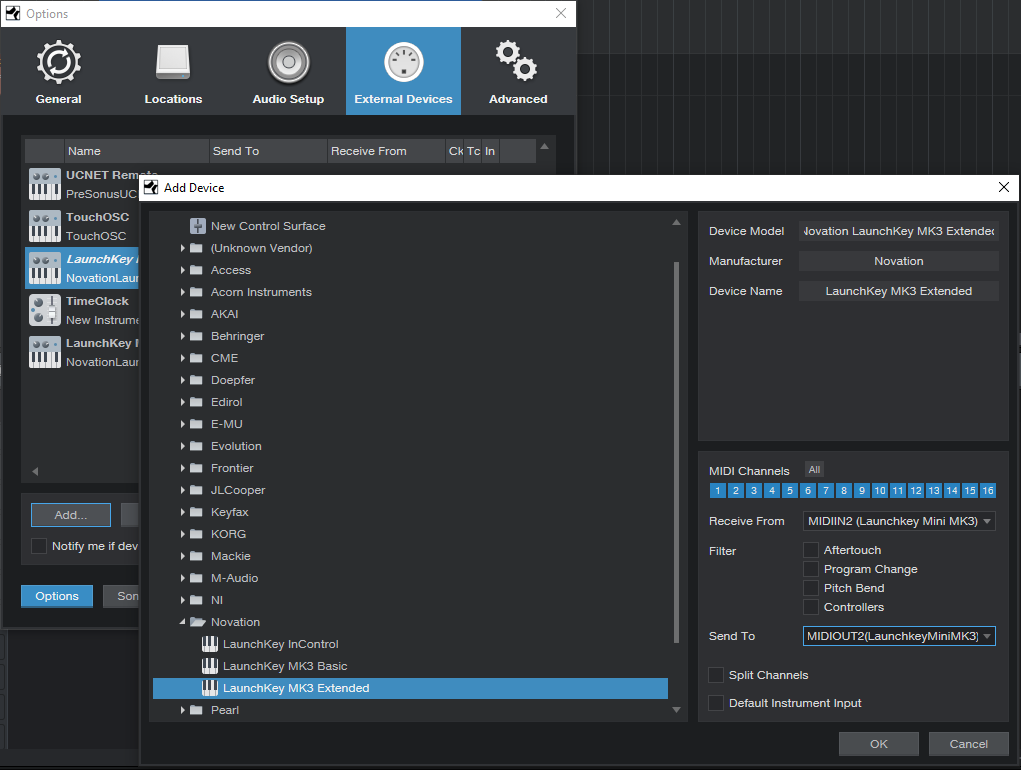Expand the CME folder
Viewport: 1021px width, 770px height.
point(182,358)
